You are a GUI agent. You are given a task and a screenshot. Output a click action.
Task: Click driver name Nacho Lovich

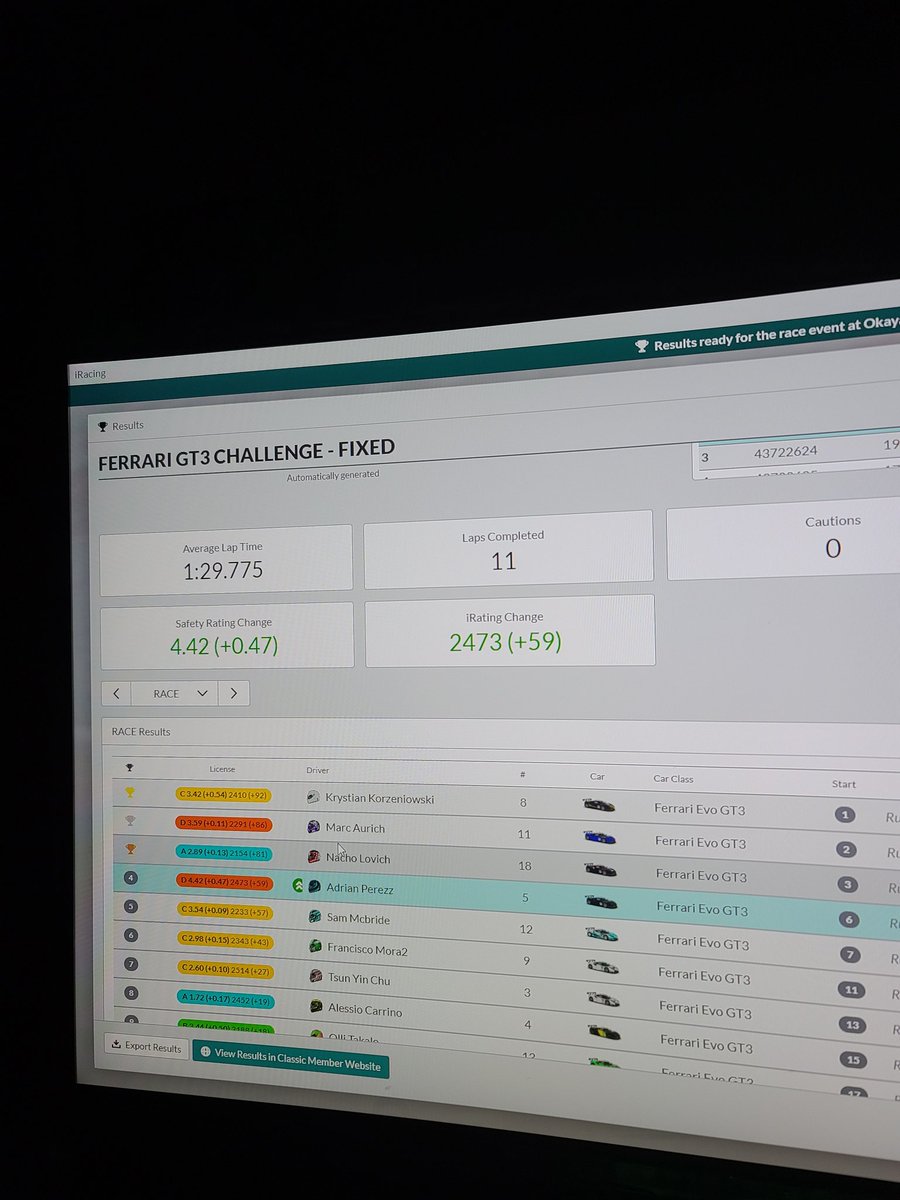(358, 858)
